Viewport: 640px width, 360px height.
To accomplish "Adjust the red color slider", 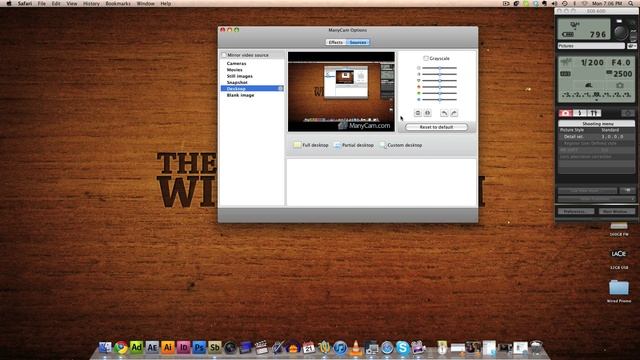I will (x=439, y=87).
